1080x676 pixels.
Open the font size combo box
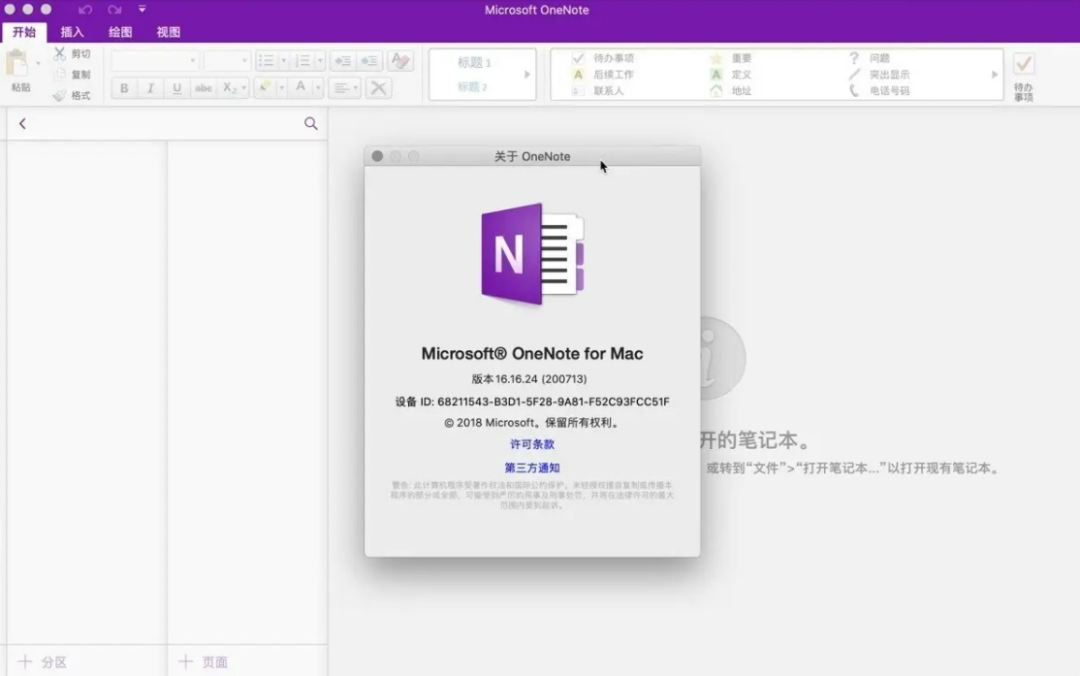point(227,61)
